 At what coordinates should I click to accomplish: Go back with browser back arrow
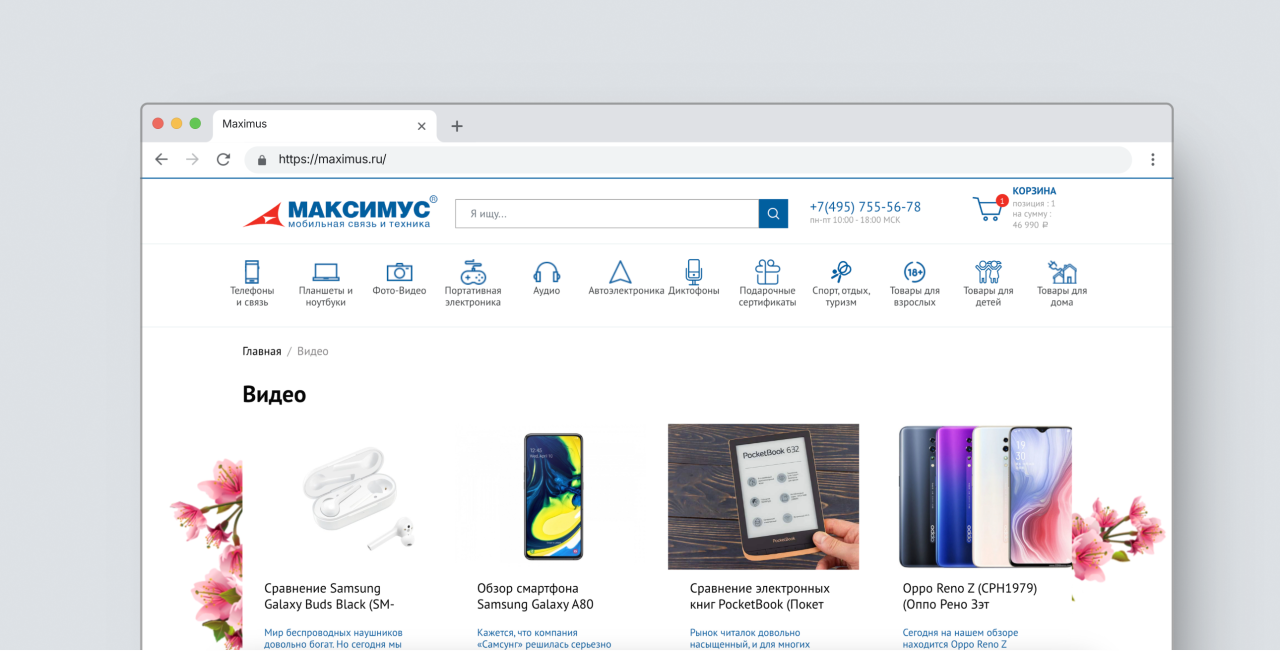[161, 159]
